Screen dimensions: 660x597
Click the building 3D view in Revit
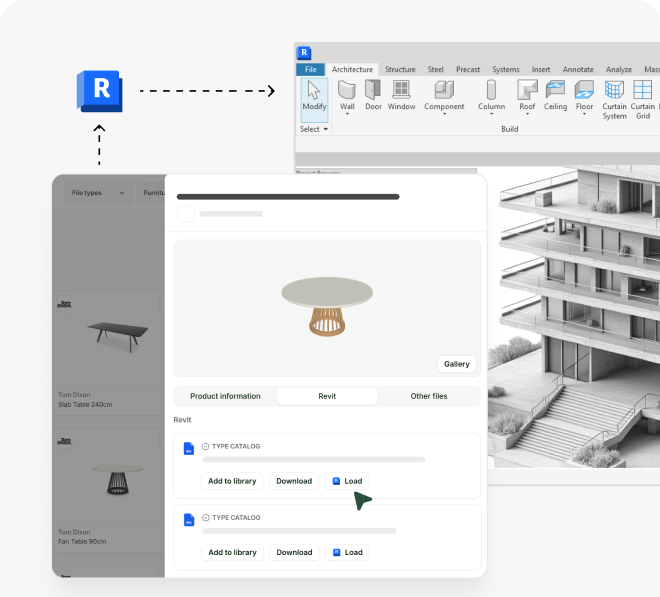click(574, 317)
